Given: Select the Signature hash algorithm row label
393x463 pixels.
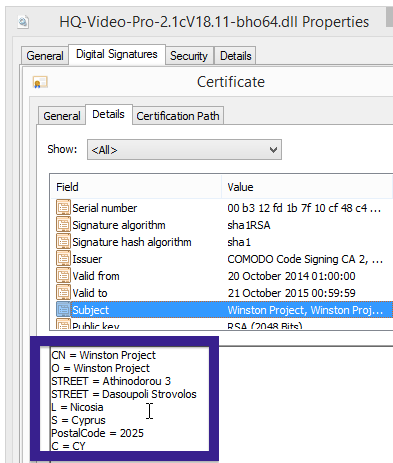Looking at the screenshot, I should (132, 242).
